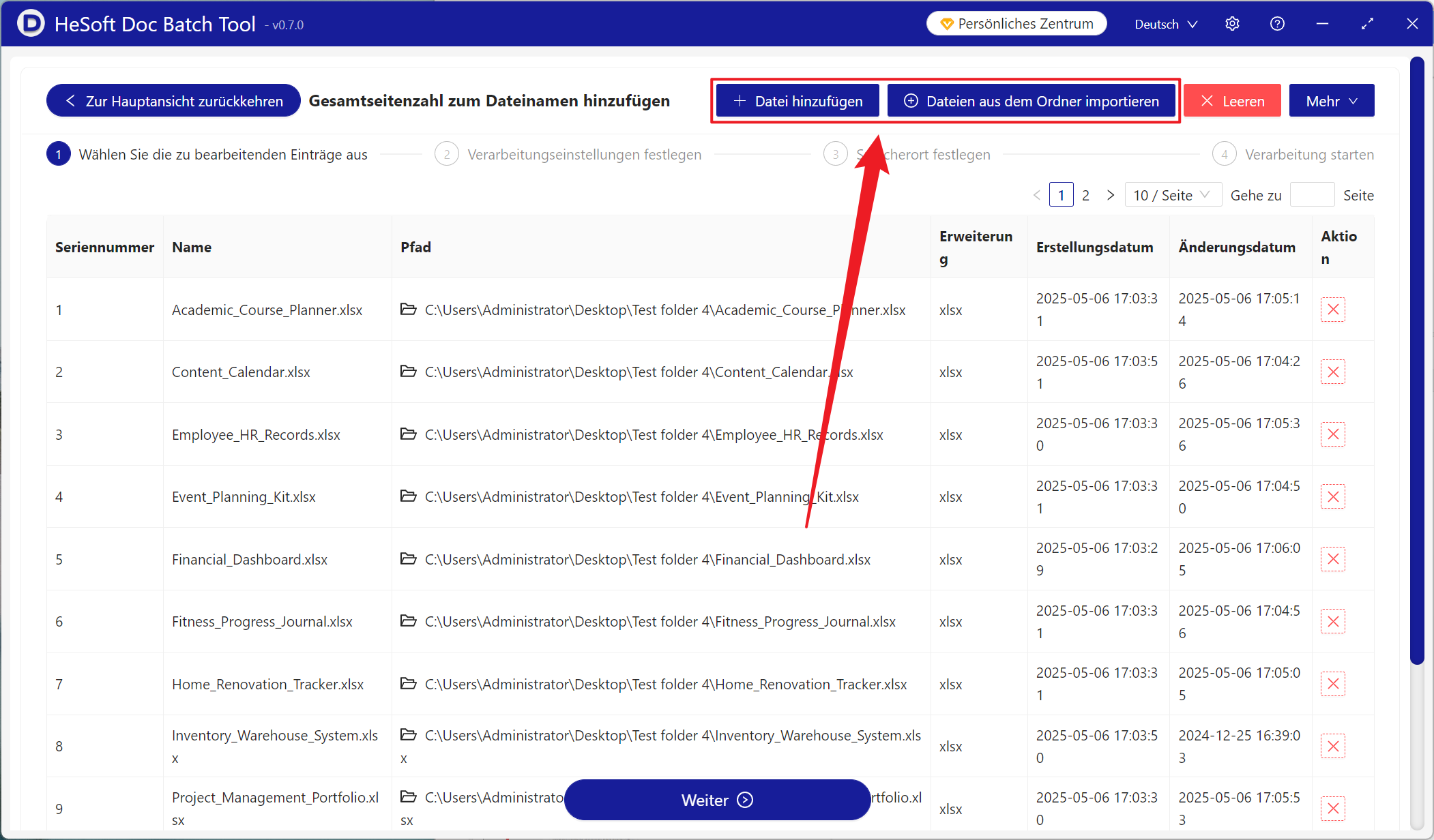Select page 1 in pagination
This screenshot has width=1434, height=840.
click(x=1061, y=195)
